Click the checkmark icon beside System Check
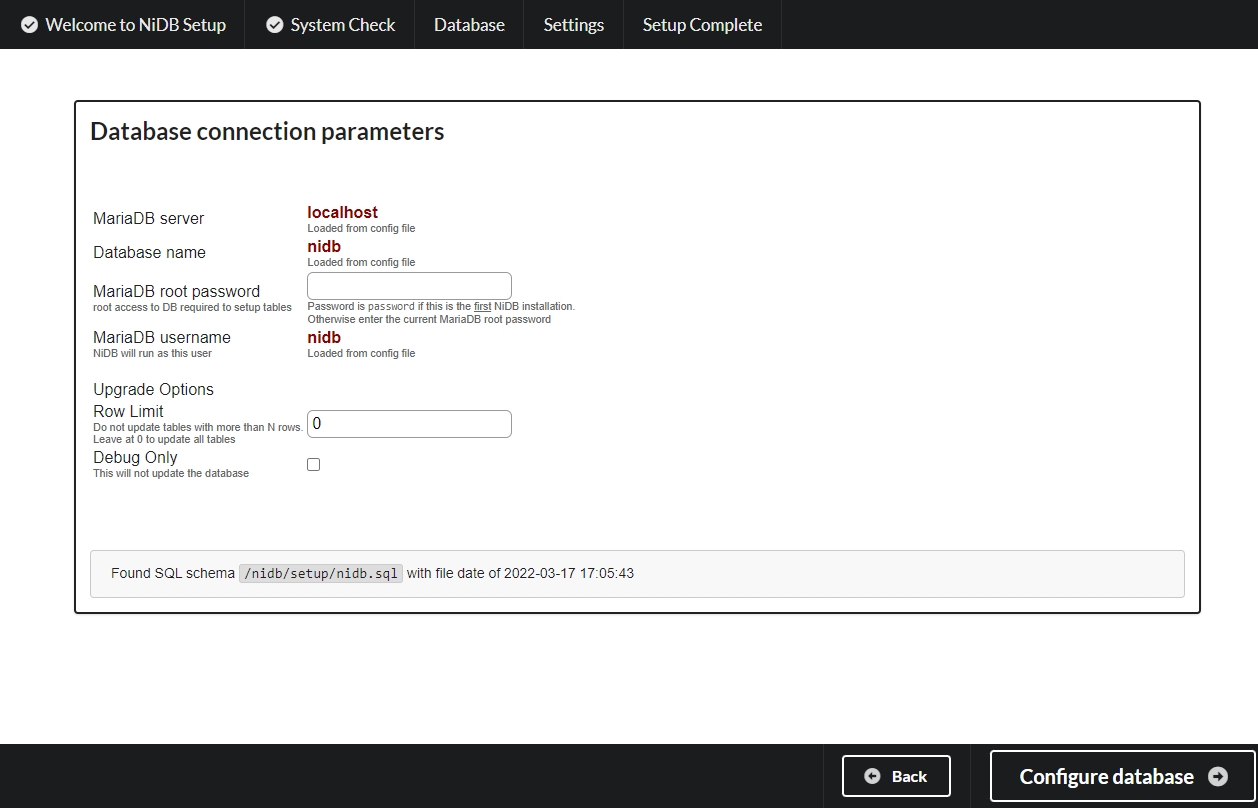The height and width of the screenshot is (808, 1258). pos(275,25)
